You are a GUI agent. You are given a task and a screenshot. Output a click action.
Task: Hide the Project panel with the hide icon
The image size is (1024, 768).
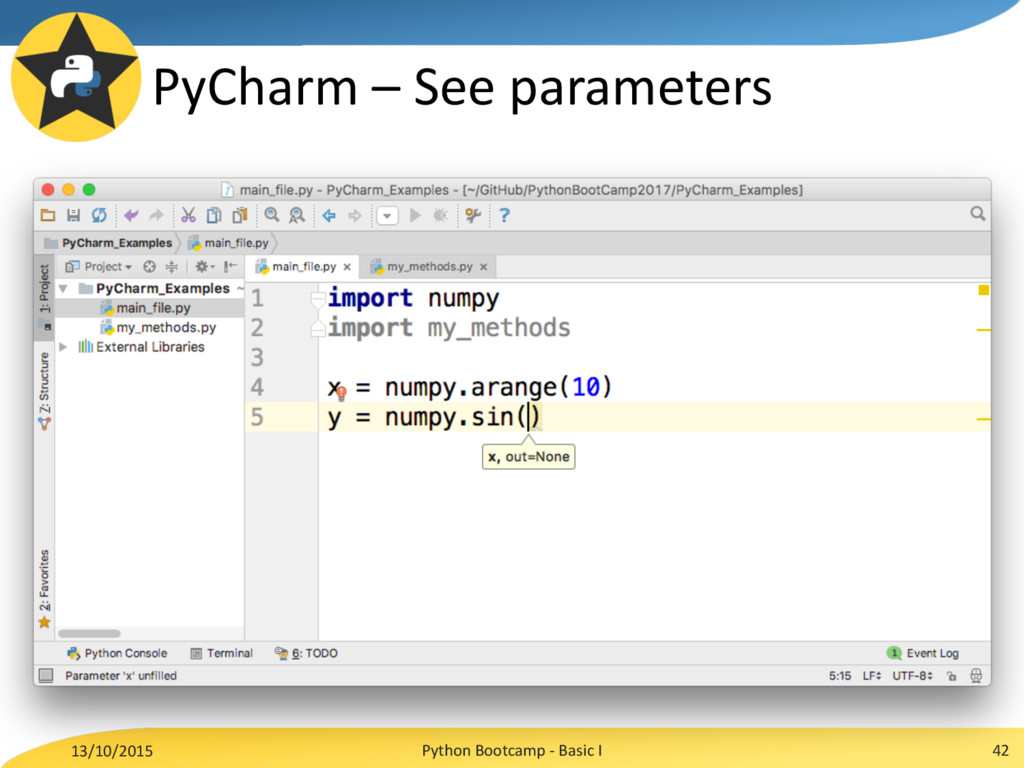(230, 266)
